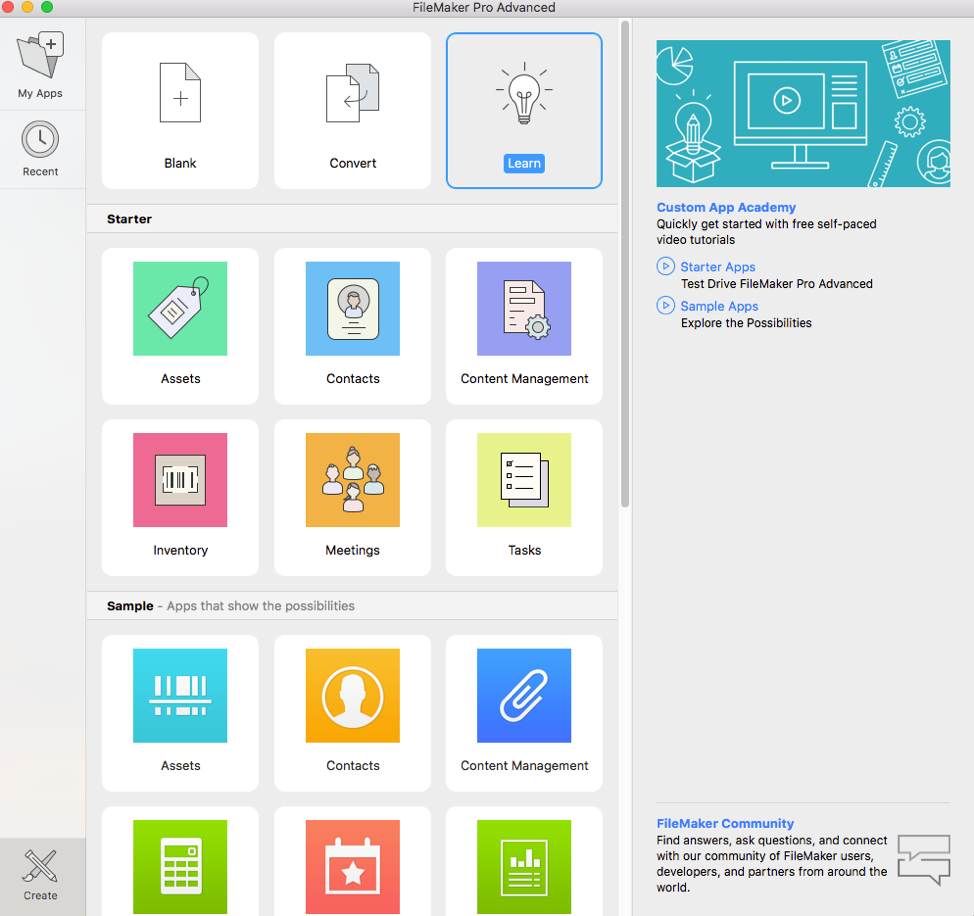The height and width of the screenshot is (916, 974).
Task: Choose the Tasks checklist template
Action: click(524, 497)
